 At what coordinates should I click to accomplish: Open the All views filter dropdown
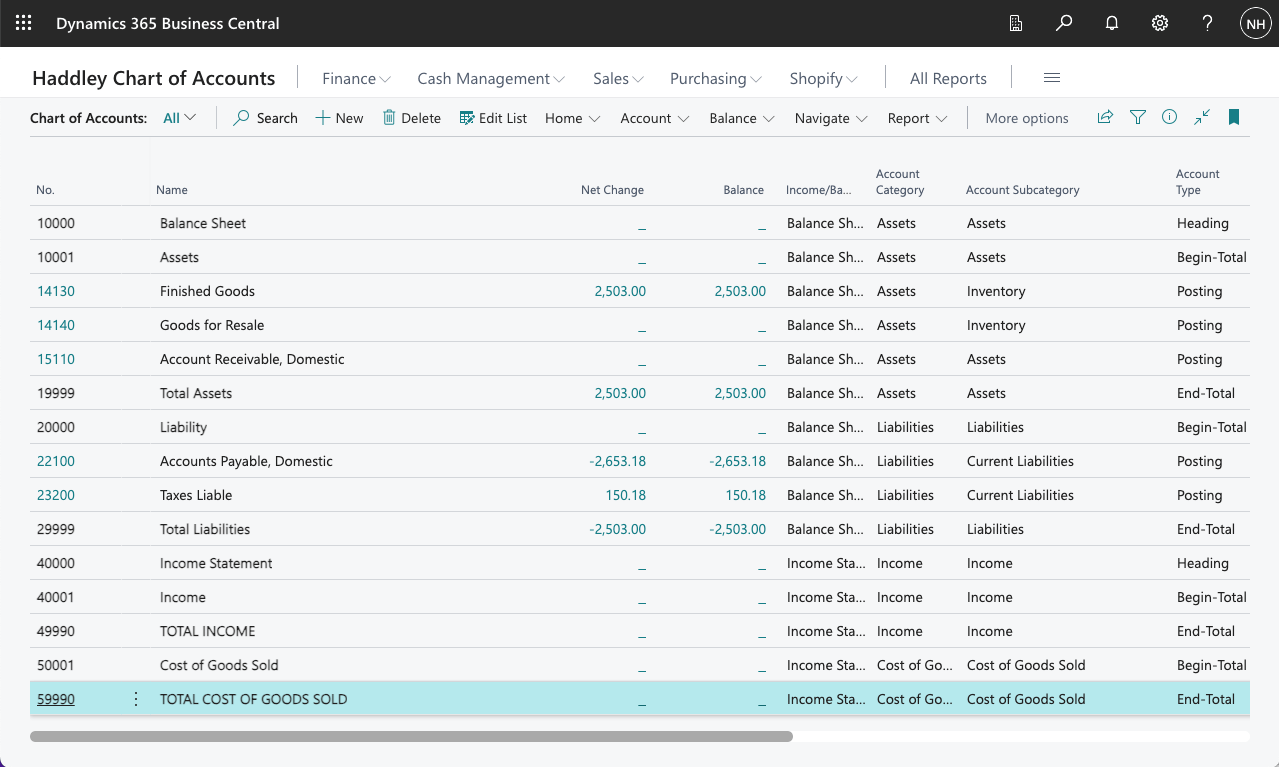pos(180,118)
